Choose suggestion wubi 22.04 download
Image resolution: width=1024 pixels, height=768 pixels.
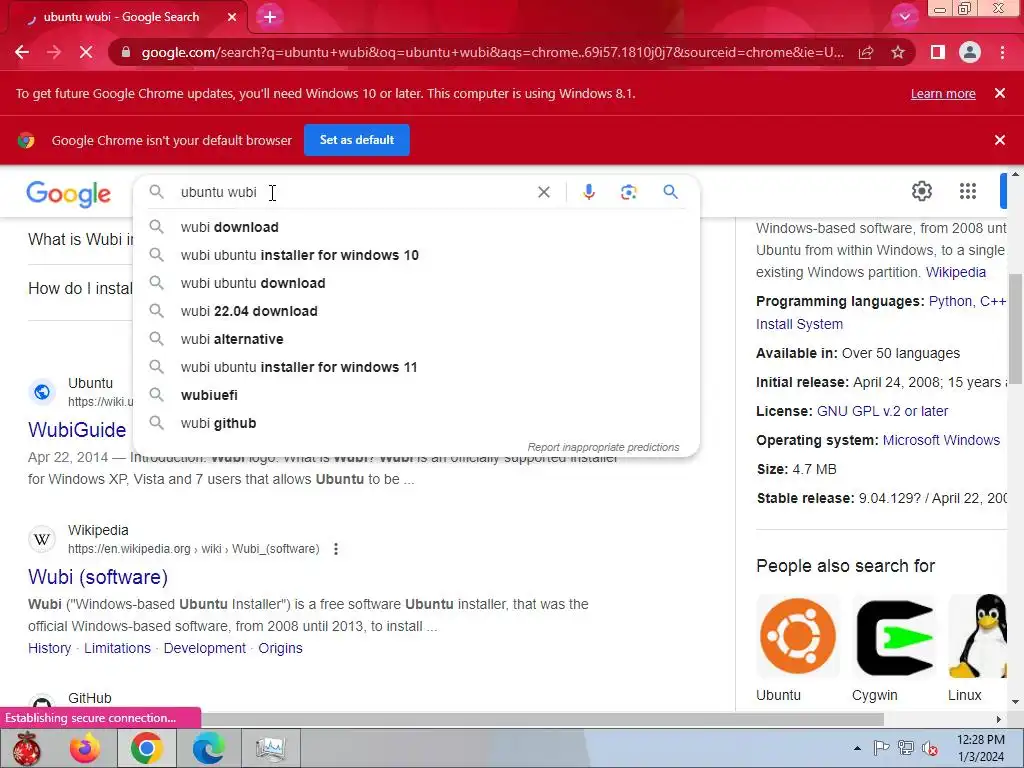tap(417, 312)
